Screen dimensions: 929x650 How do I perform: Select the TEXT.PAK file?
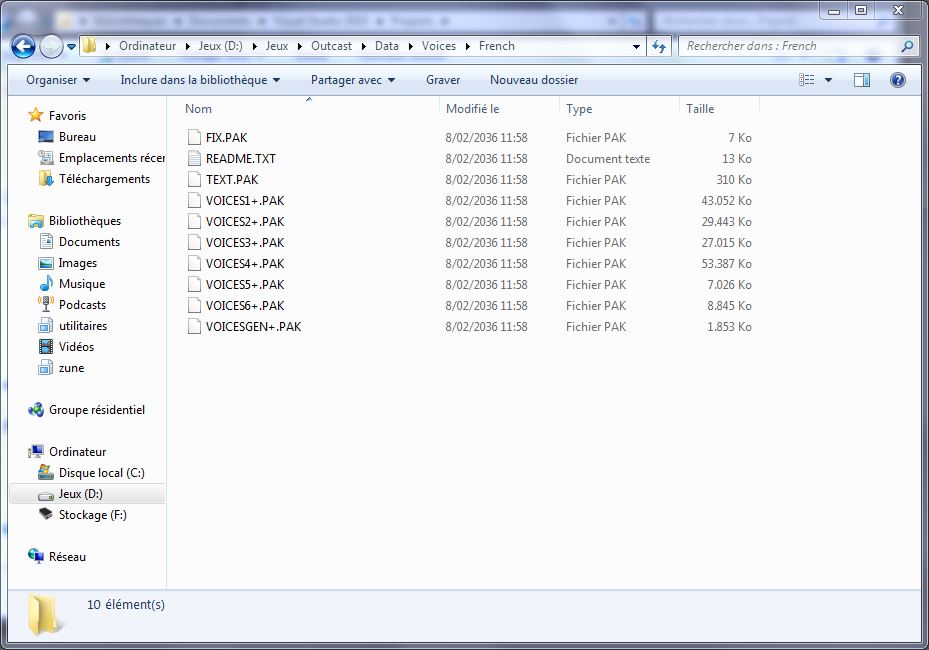pyautogui.click(x=232, y=180)
